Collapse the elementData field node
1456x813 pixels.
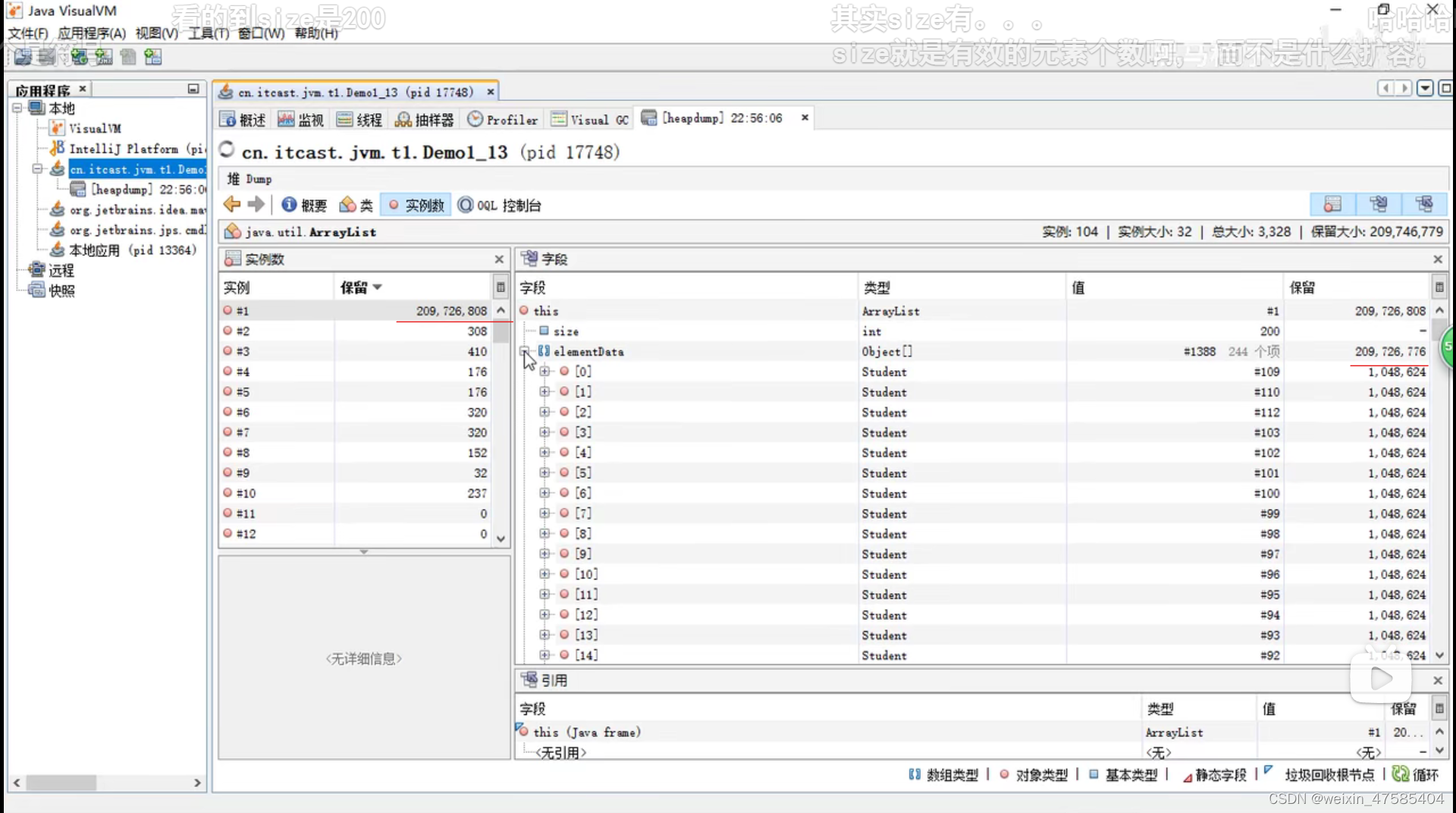click(524, 351)
